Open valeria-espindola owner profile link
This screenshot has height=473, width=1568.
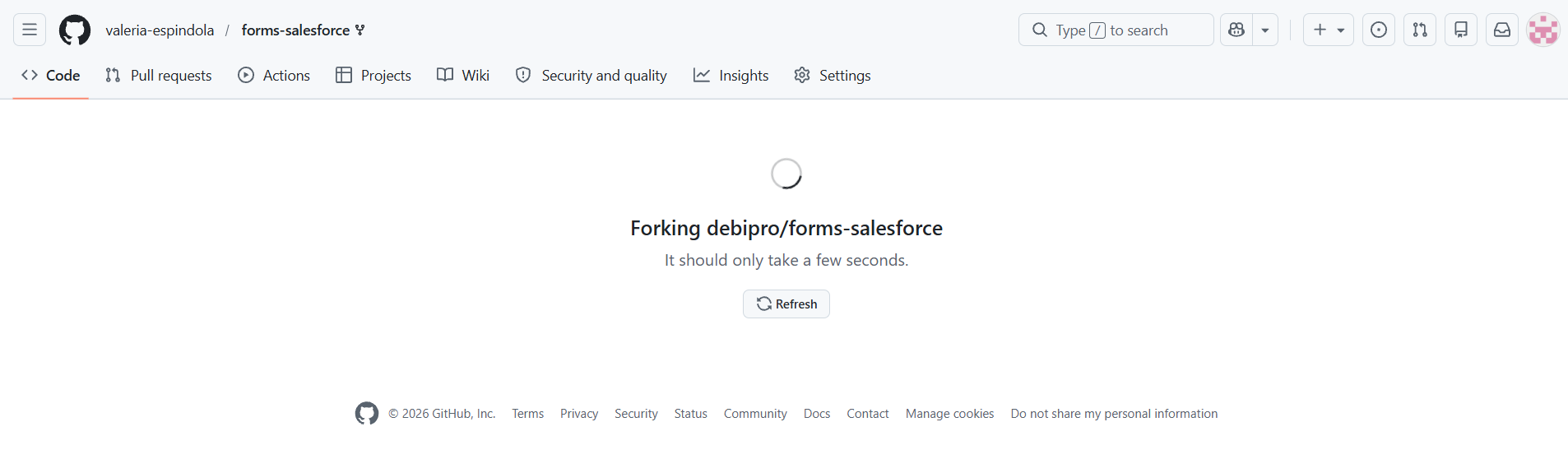point(160,30)
